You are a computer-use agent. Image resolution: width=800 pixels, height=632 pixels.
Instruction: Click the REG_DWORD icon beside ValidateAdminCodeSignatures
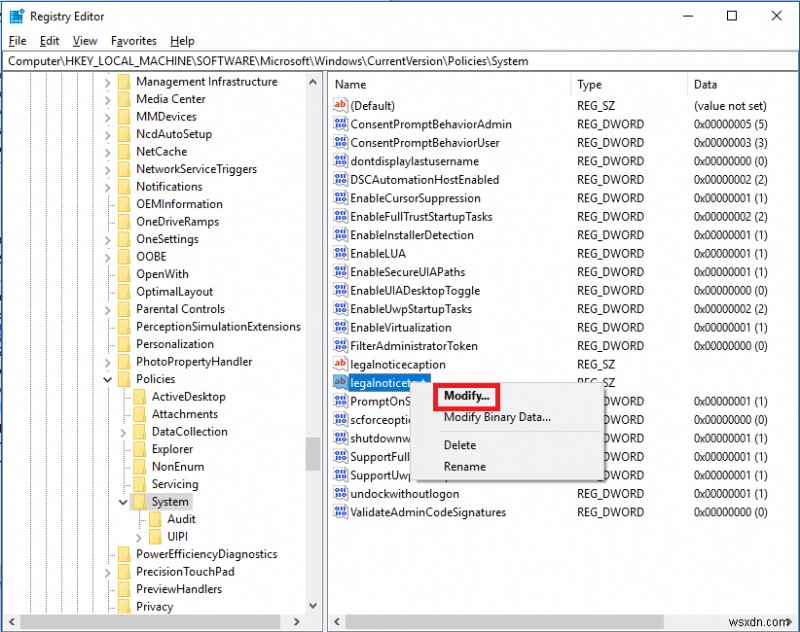[x=343, y=512]
